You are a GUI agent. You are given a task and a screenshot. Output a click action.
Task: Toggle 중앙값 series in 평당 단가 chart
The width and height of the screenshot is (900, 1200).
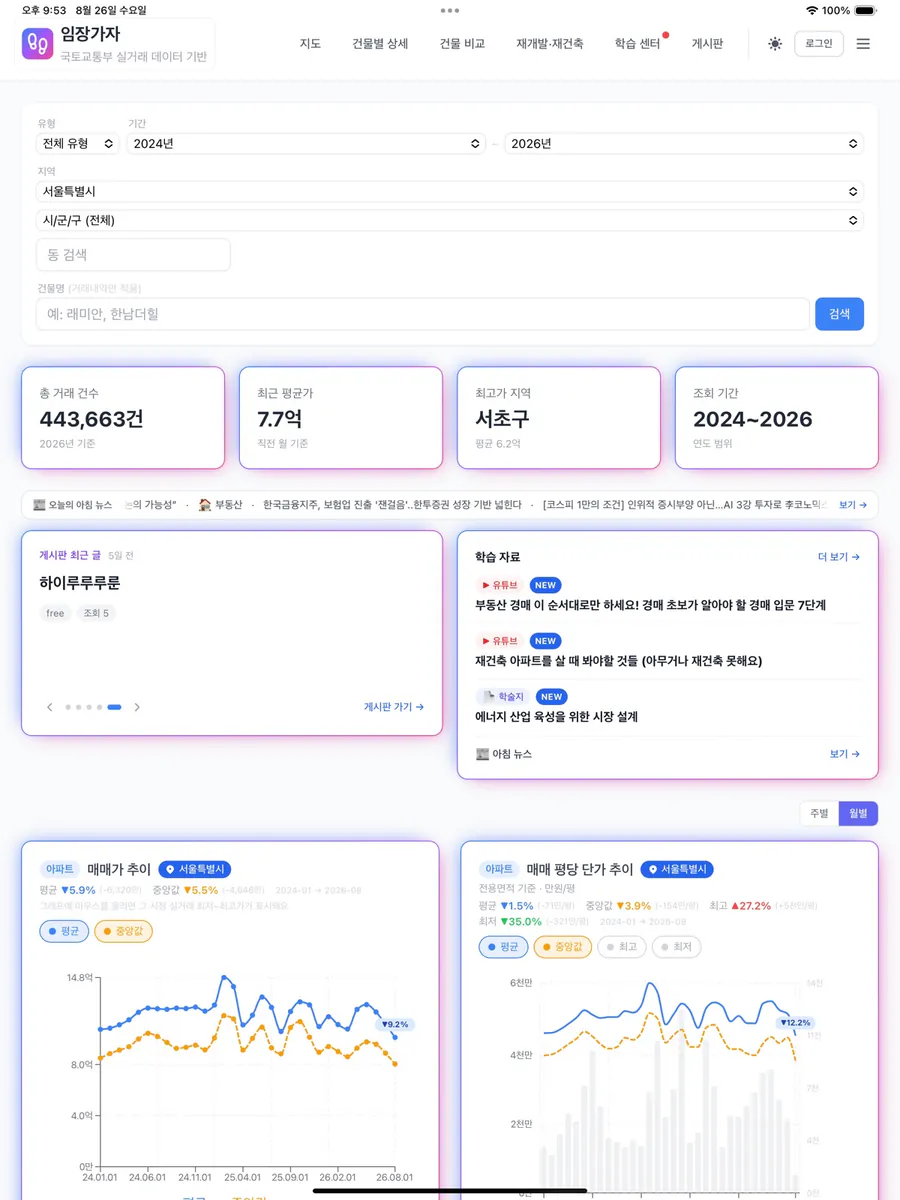(562, 946)
